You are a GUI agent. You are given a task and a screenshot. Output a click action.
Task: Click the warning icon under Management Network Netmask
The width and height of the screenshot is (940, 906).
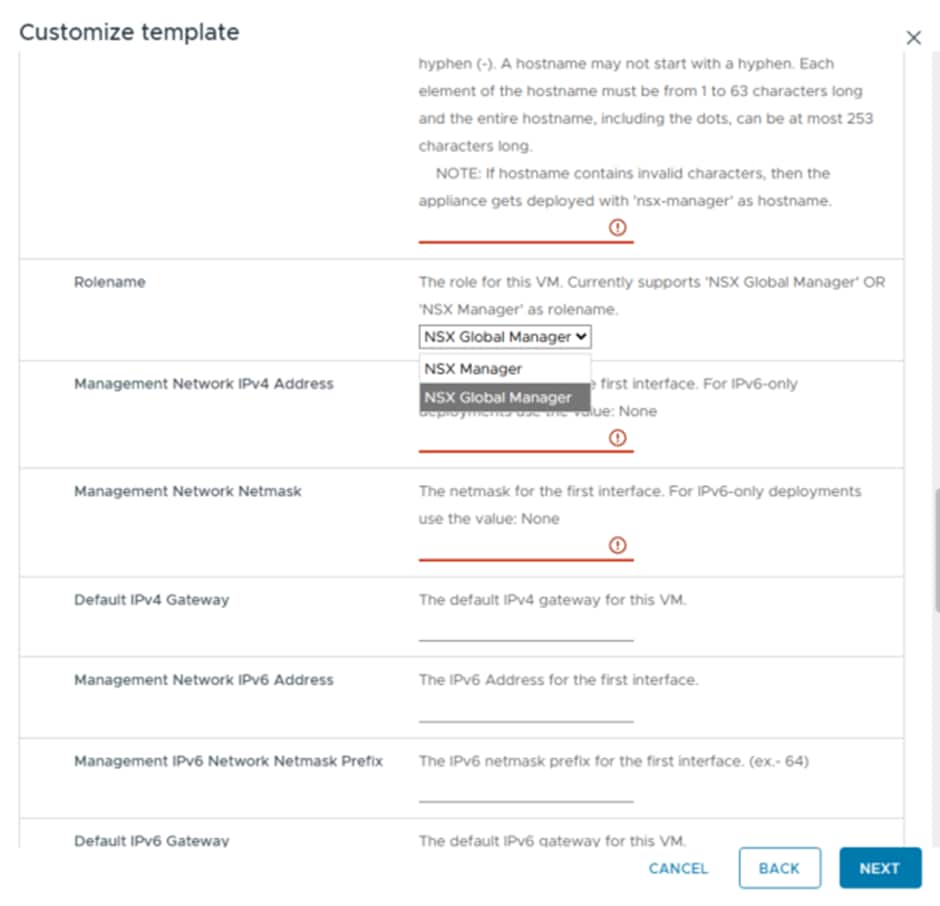(x=617, y=544)
